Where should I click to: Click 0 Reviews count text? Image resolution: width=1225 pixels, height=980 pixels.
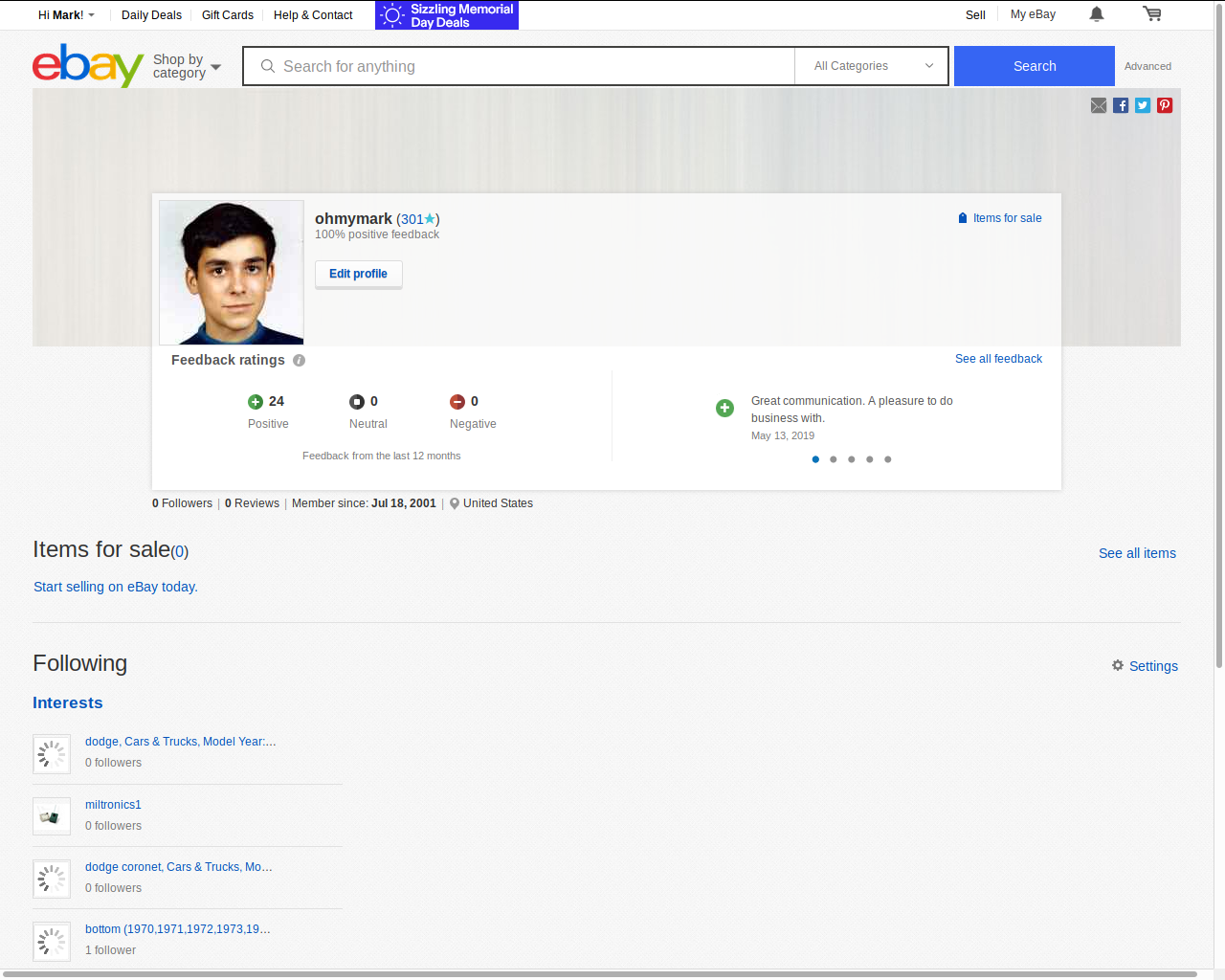click(x=252, y=503)
